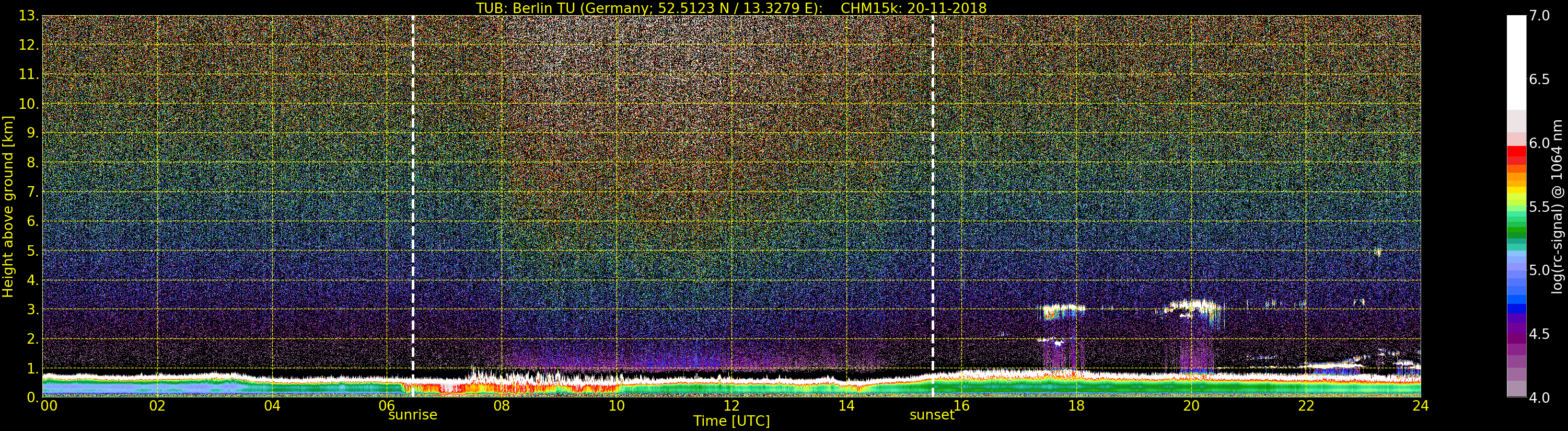Viewport: 1568px width, 431px height.
Task: Click the colorbar tick label '5.0'
Action: point(1539,270)
